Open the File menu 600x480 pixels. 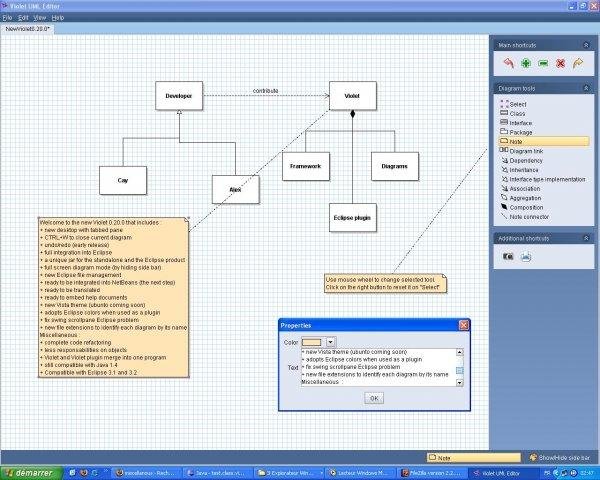[7, 18]
